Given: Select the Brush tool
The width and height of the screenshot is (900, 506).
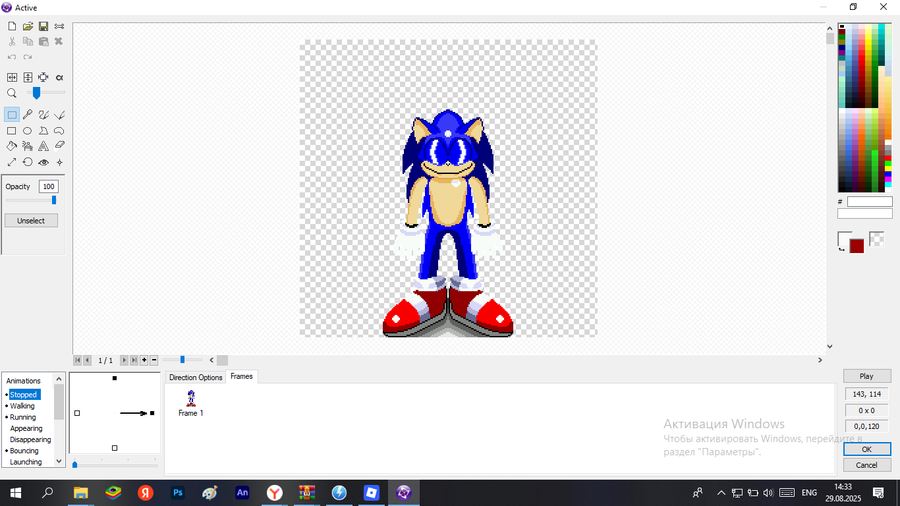Looking at the screenshot, I should click(x=43, y=115).
